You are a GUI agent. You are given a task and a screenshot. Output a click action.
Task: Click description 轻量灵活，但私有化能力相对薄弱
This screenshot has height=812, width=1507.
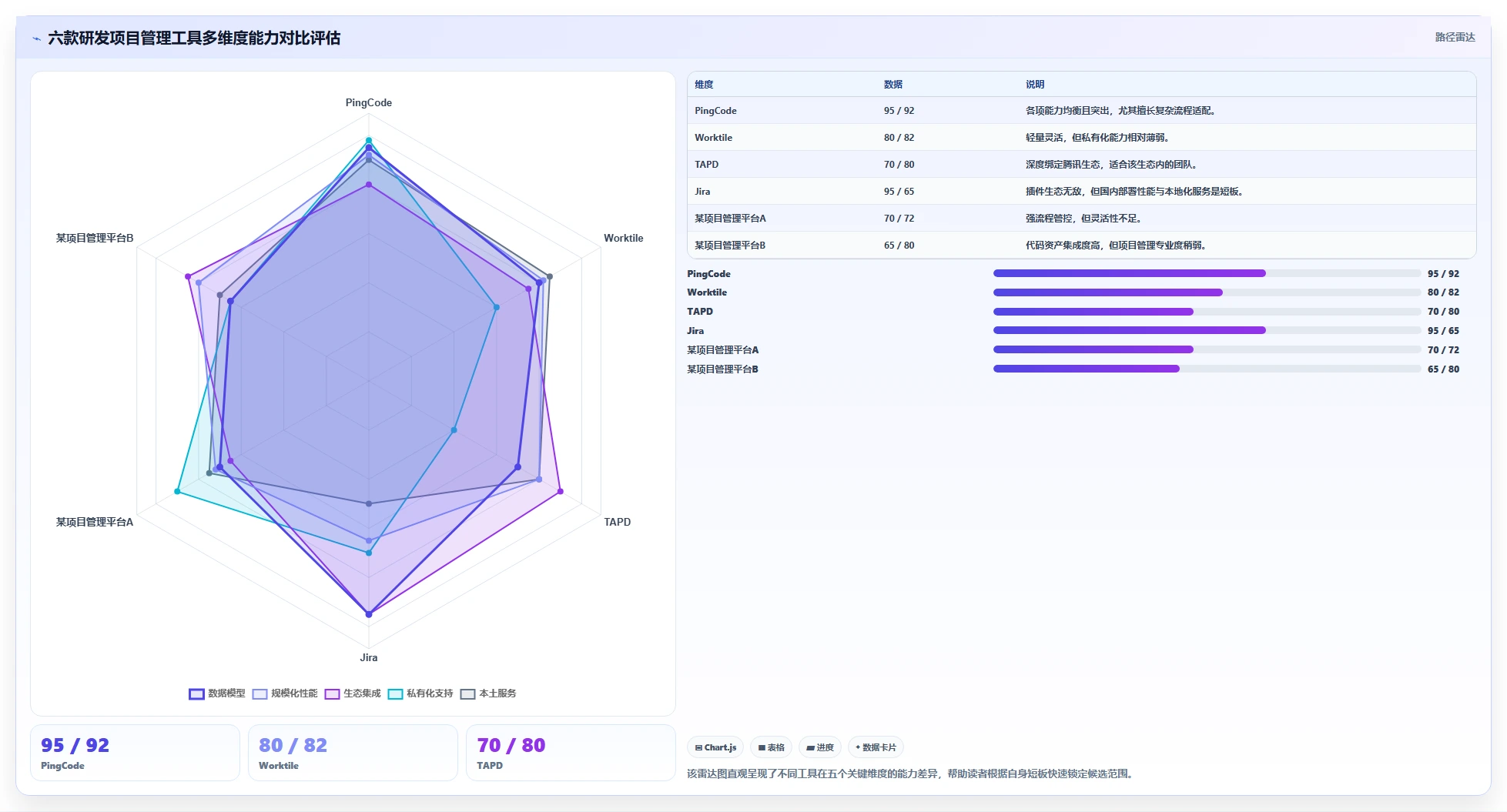coord(1097,138)
